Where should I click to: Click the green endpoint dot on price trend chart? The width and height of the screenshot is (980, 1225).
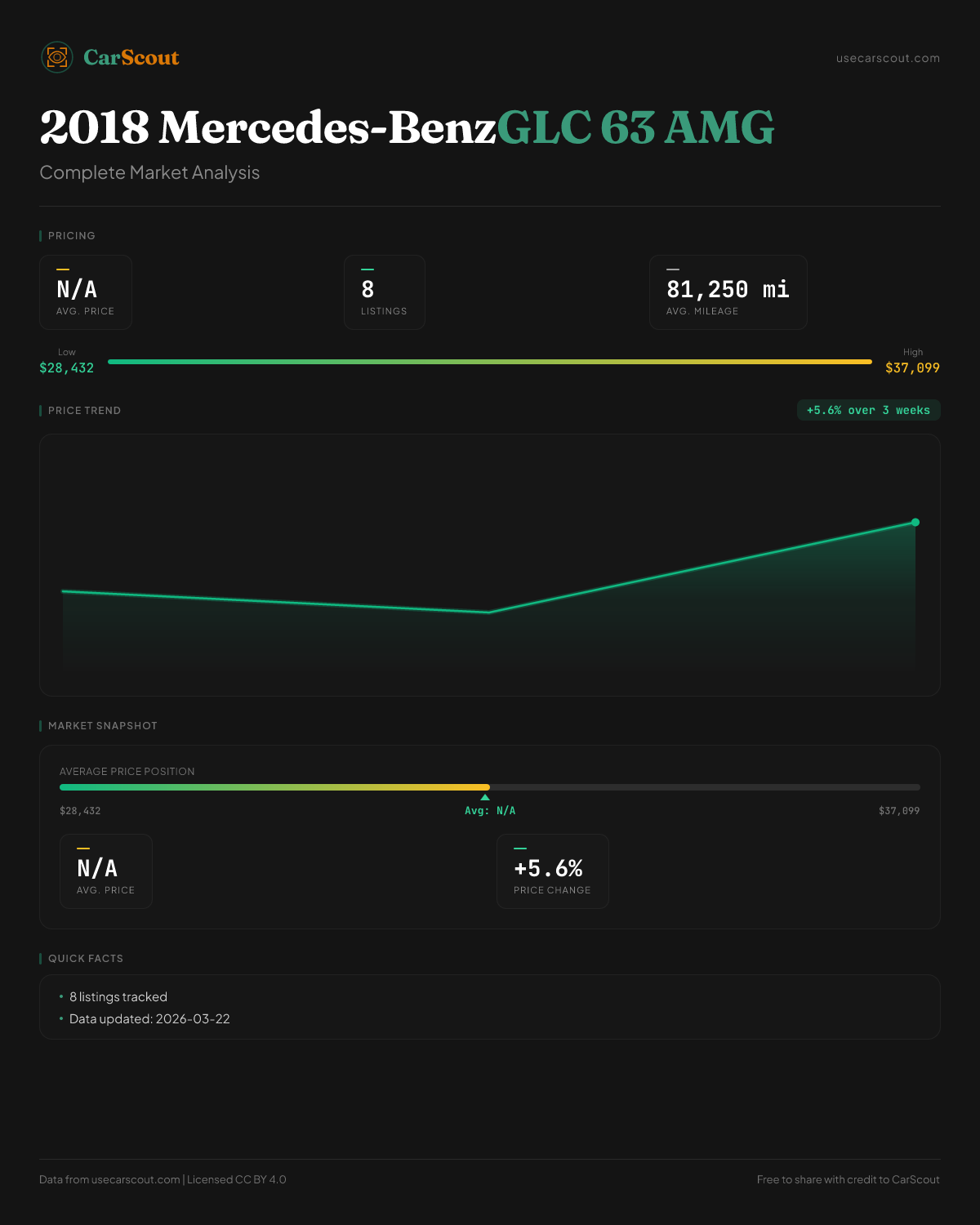(915, 522)
